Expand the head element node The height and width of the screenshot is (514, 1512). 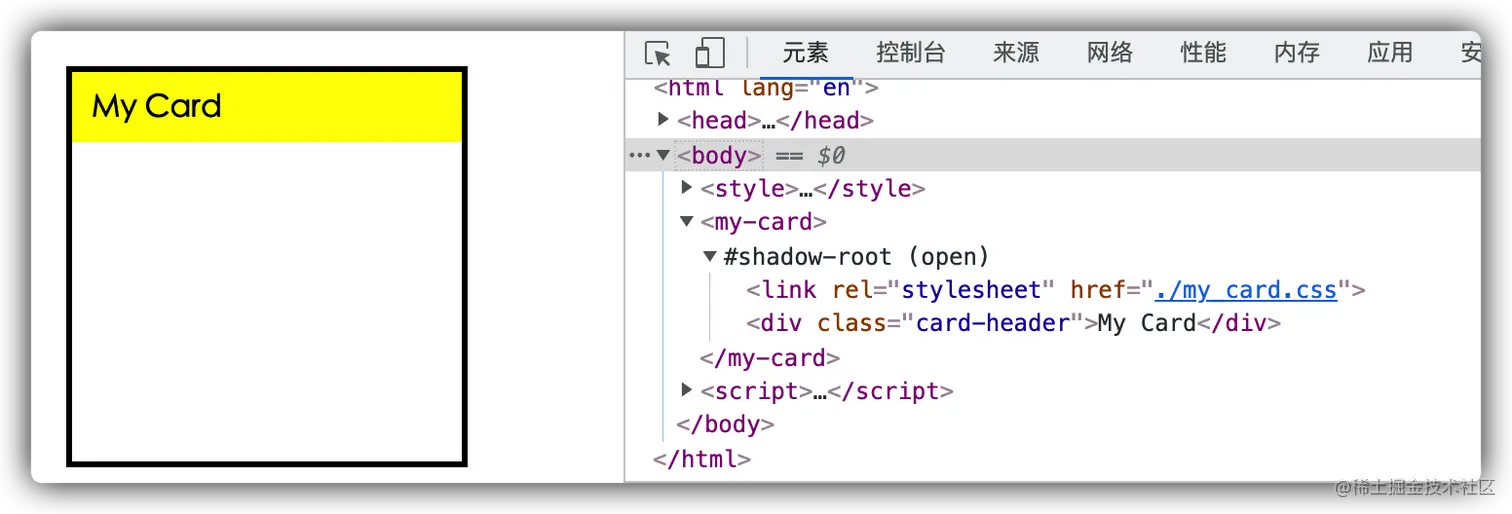pos(663,120)
